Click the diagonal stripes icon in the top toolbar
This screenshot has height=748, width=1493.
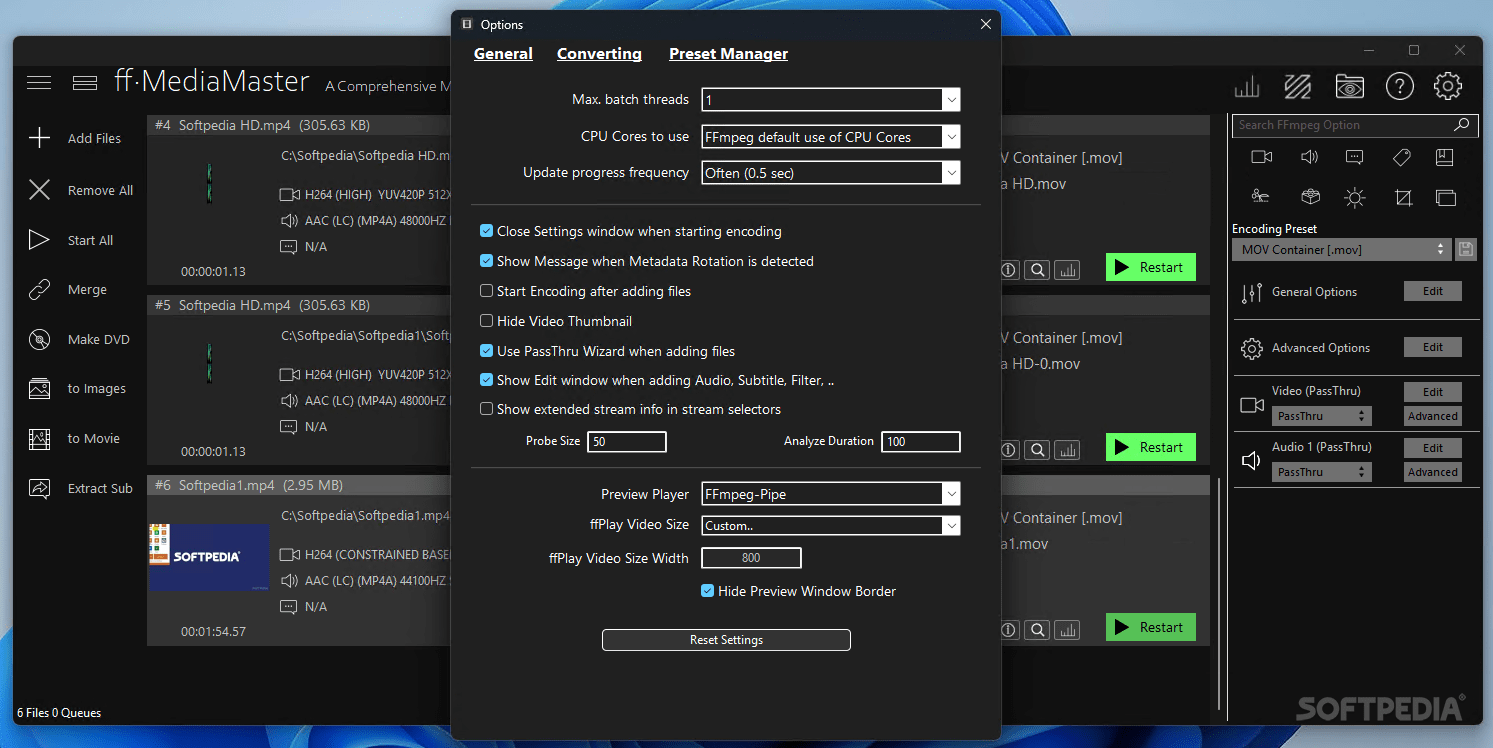pos(1297,87)
